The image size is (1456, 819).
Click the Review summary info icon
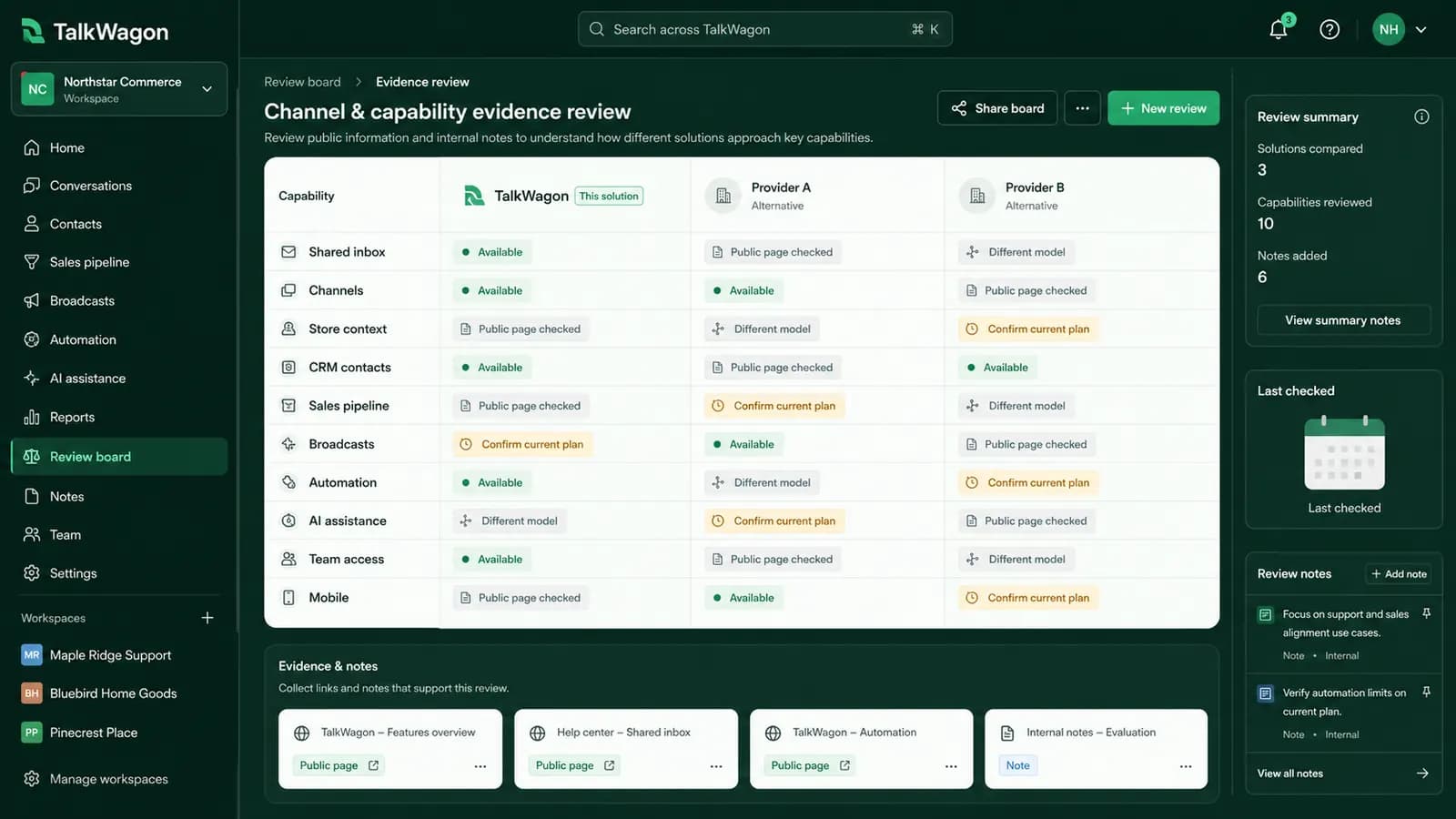(x=1421, y=116)
